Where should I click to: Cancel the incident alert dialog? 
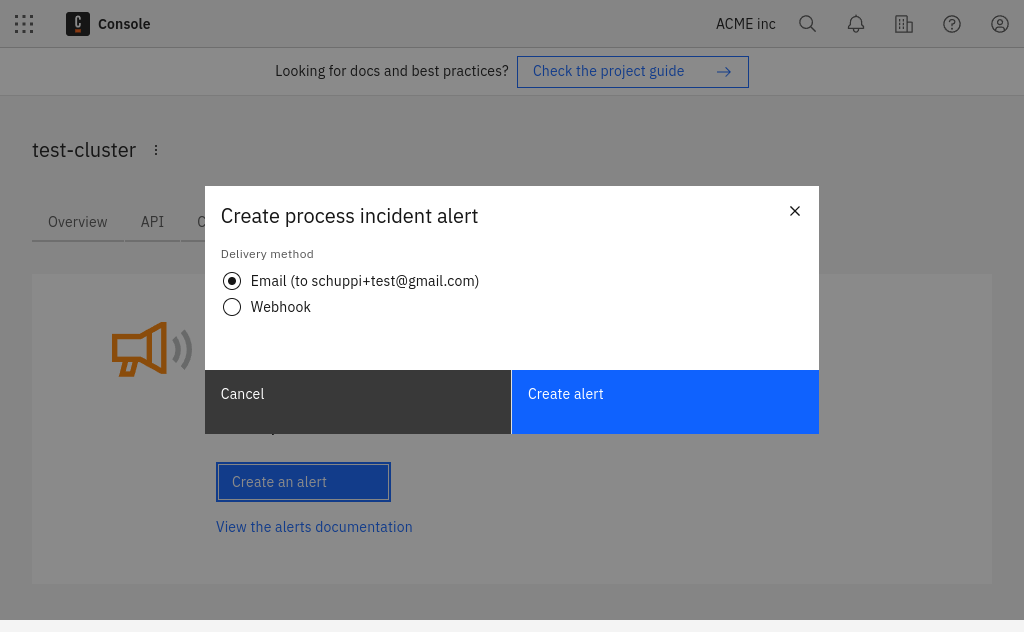click(x=357, y=402)
